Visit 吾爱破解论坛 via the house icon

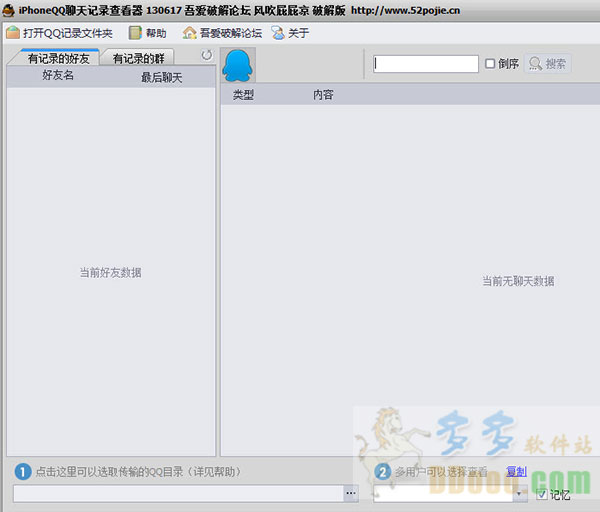(x=189, y=33)
